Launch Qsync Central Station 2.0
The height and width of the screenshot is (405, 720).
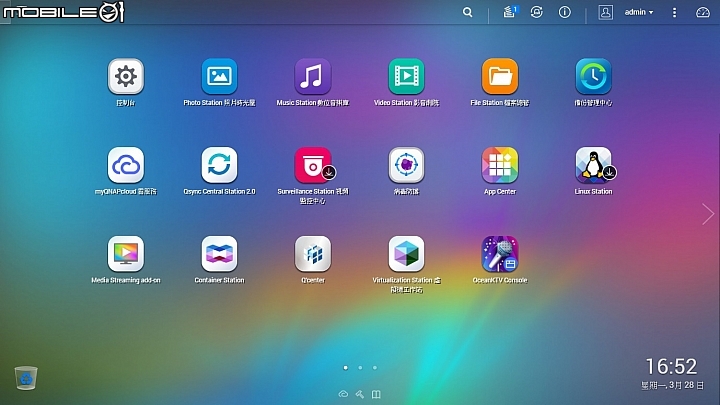(219, 165)
